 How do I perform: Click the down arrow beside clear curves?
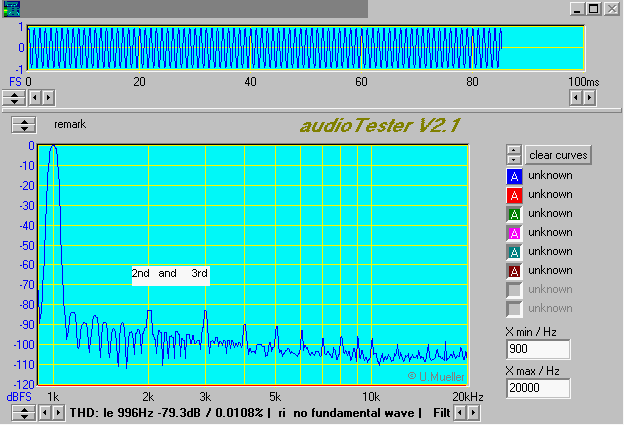(x=514, y=160)
